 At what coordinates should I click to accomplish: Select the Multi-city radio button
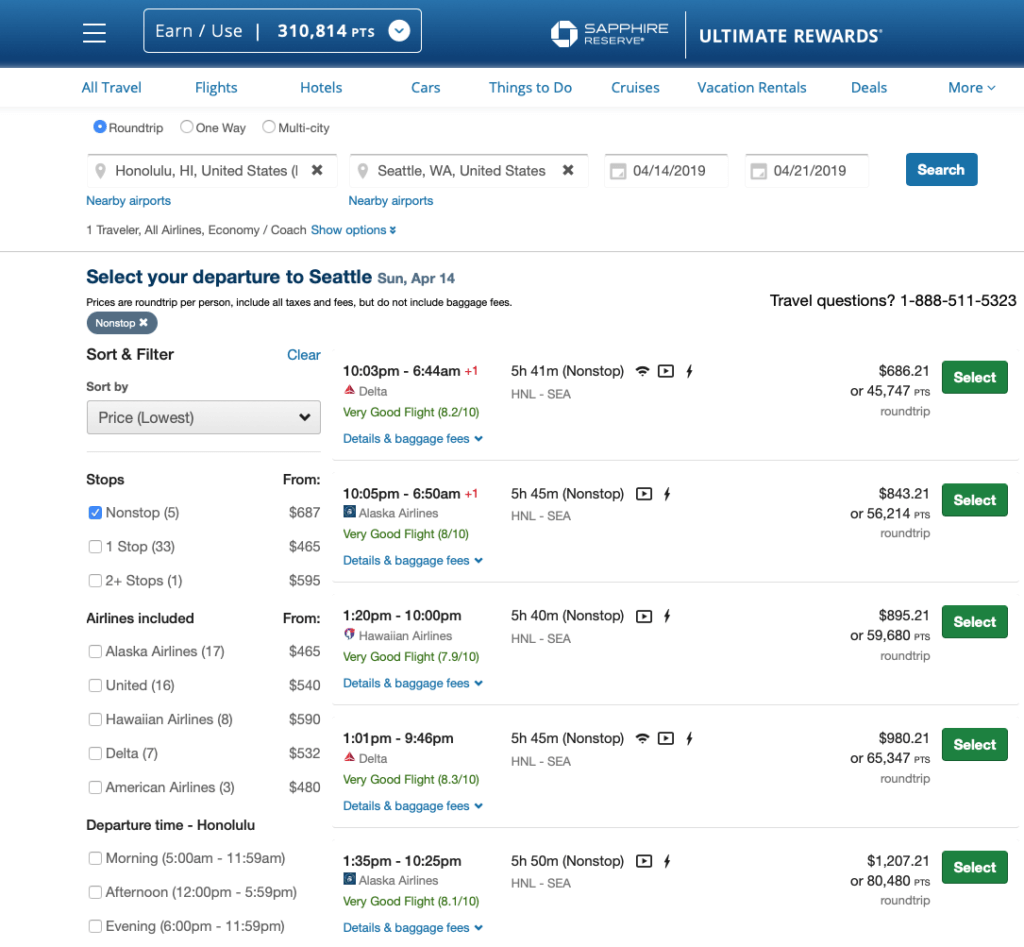(268, 127)
